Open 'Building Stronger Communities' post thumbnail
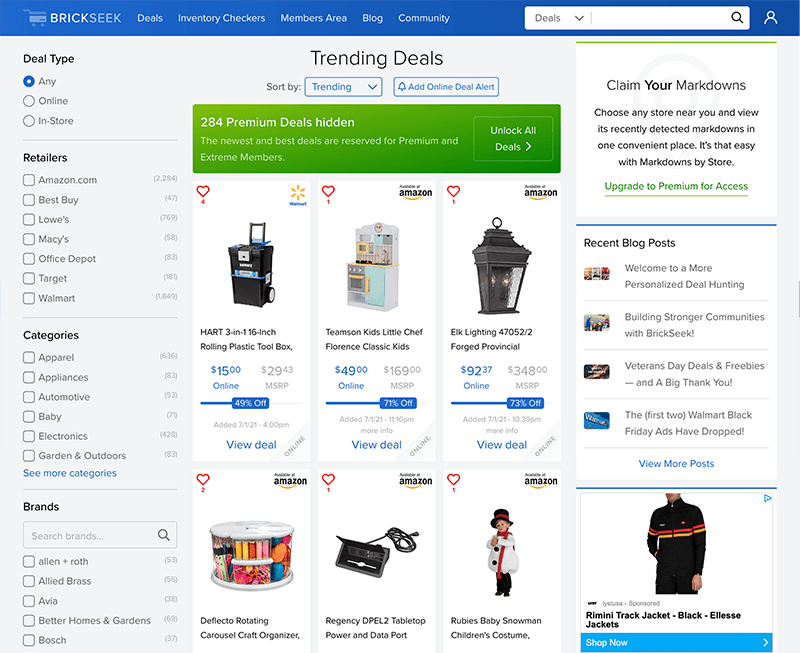The image size is (800, 653). [596, 322]
